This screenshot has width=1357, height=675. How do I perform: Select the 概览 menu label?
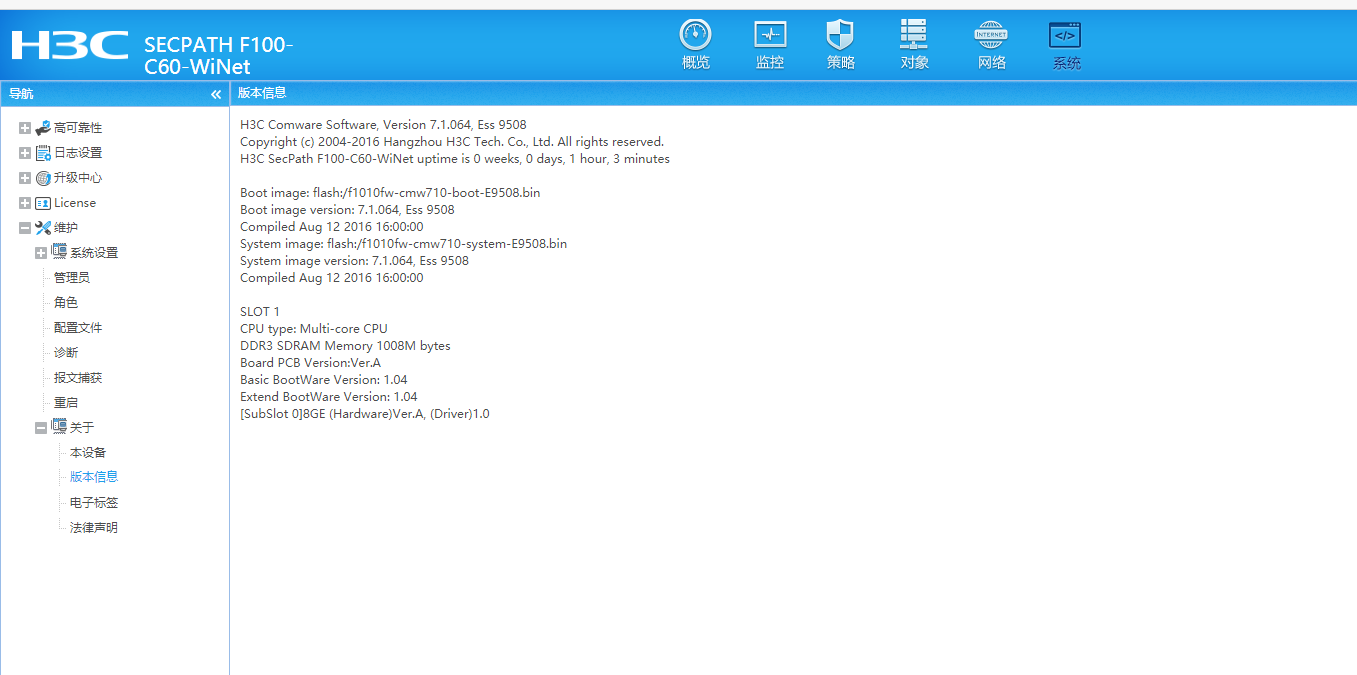pos(696,63)
